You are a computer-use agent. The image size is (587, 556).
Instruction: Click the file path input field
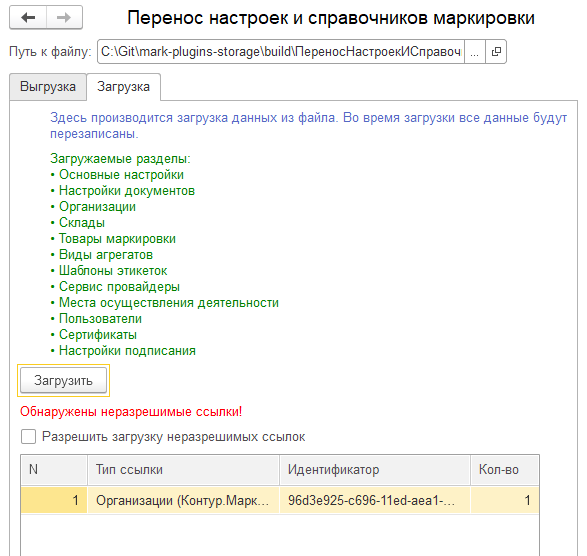tap(281, 52)
